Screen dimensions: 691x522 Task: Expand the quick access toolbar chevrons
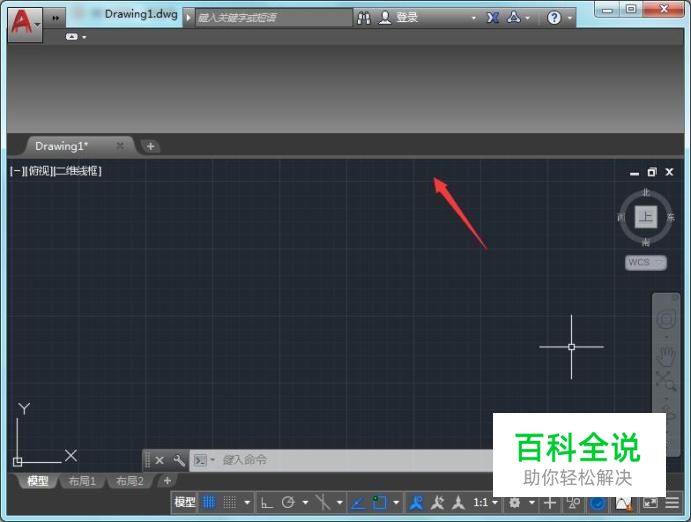tap(56, 18)
